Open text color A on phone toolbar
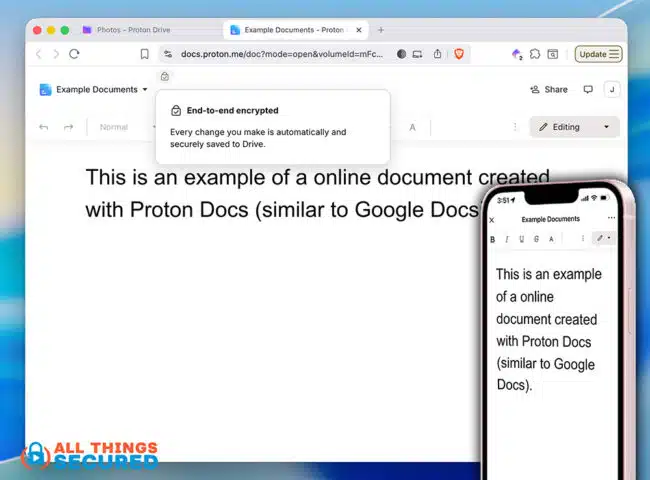Screen dimensions: 650x480 point(551,239)
